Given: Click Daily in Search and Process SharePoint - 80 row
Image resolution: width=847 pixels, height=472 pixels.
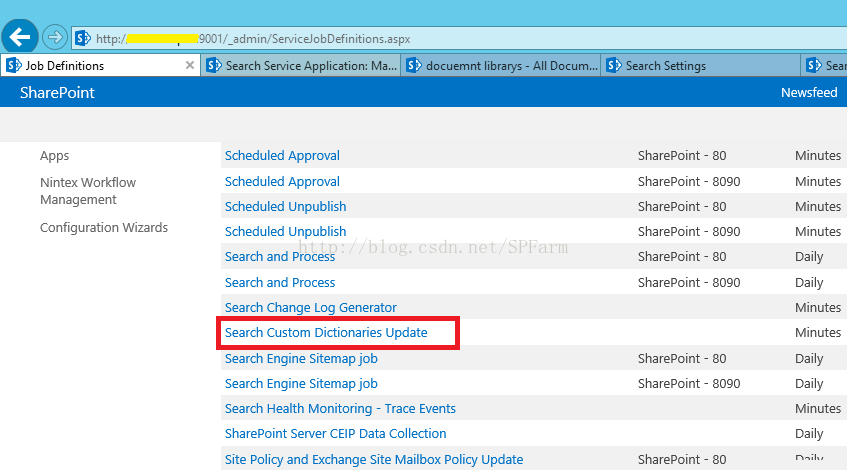Looking at the screenshot, I should 809,257.
